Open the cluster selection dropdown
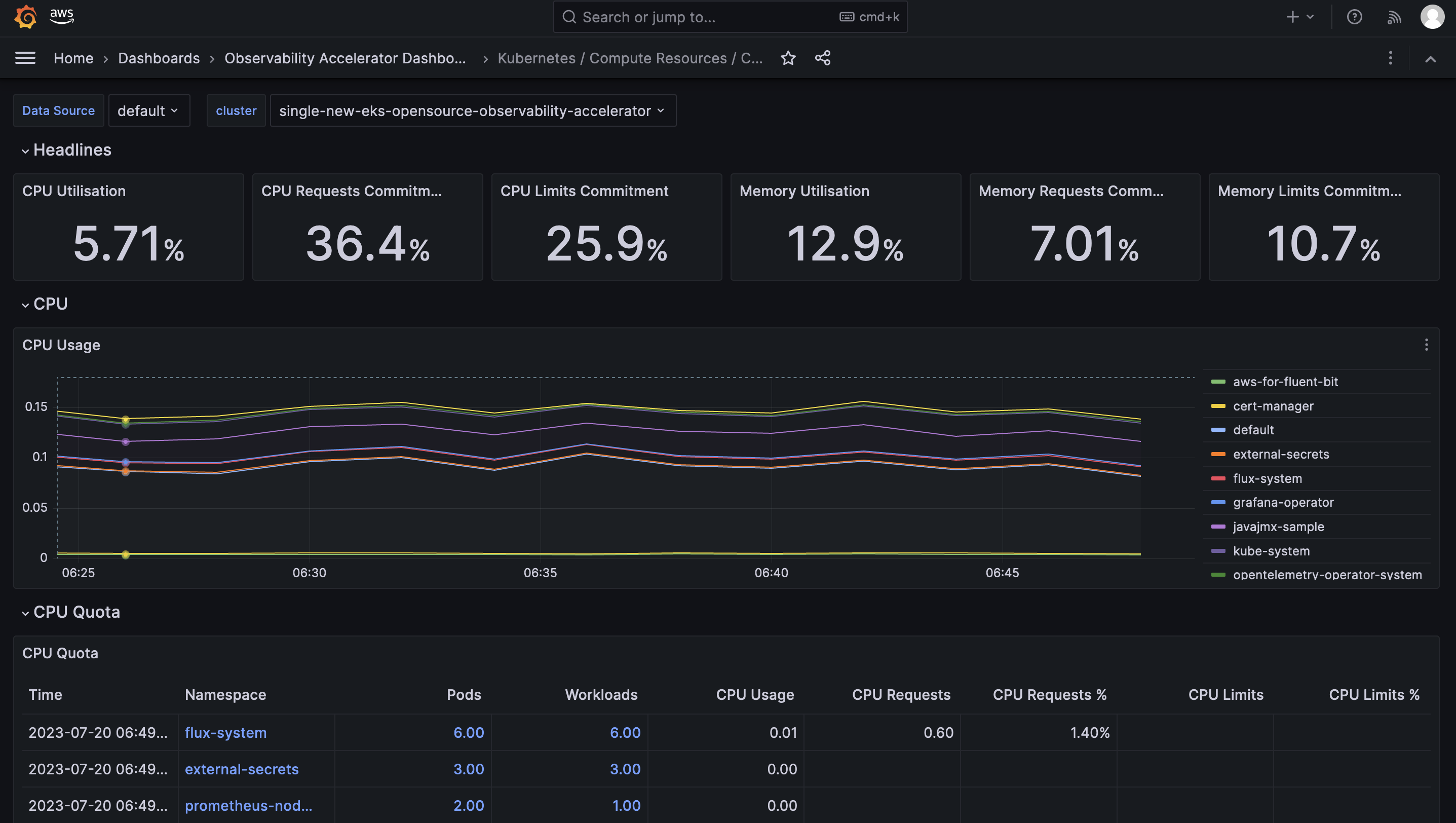The width and height of the screenshot is (1456, 823). (472, 111)
